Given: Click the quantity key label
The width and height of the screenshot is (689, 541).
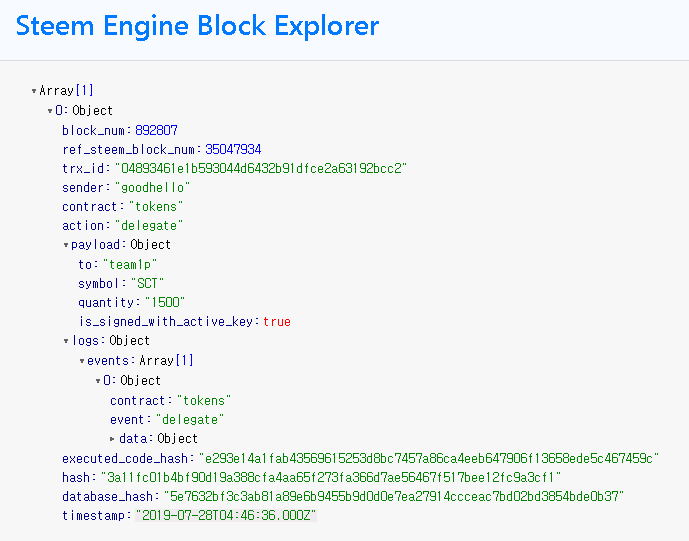Looking at the screenshot, I should 106,302.
